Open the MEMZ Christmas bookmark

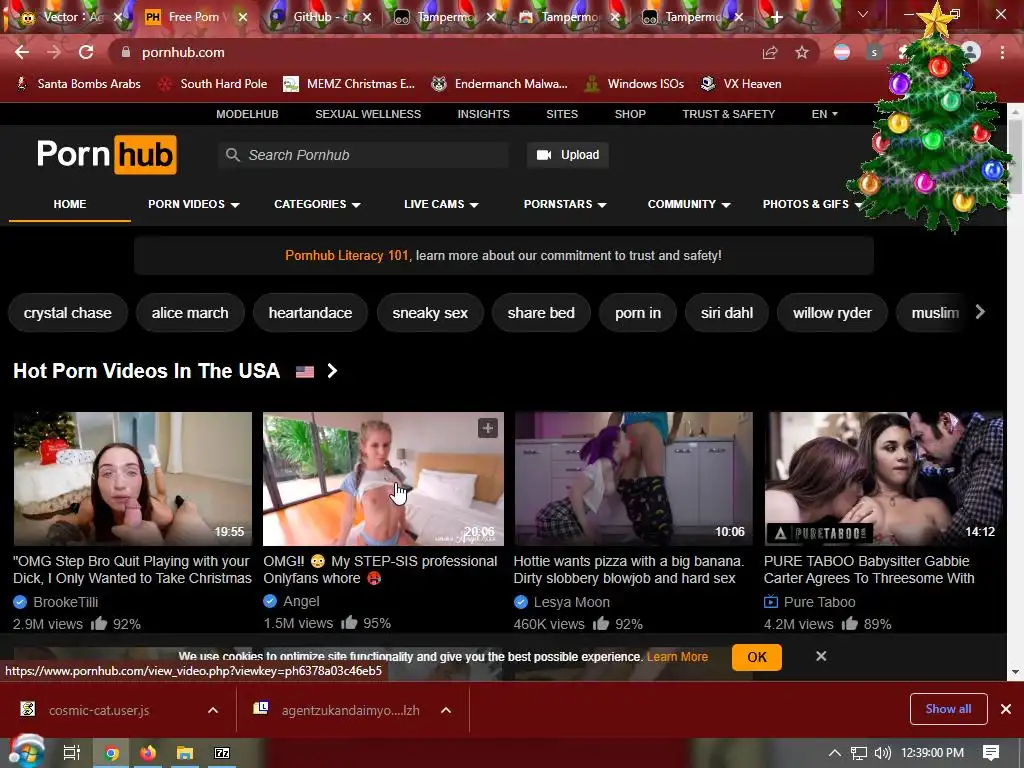coord(349,84)
